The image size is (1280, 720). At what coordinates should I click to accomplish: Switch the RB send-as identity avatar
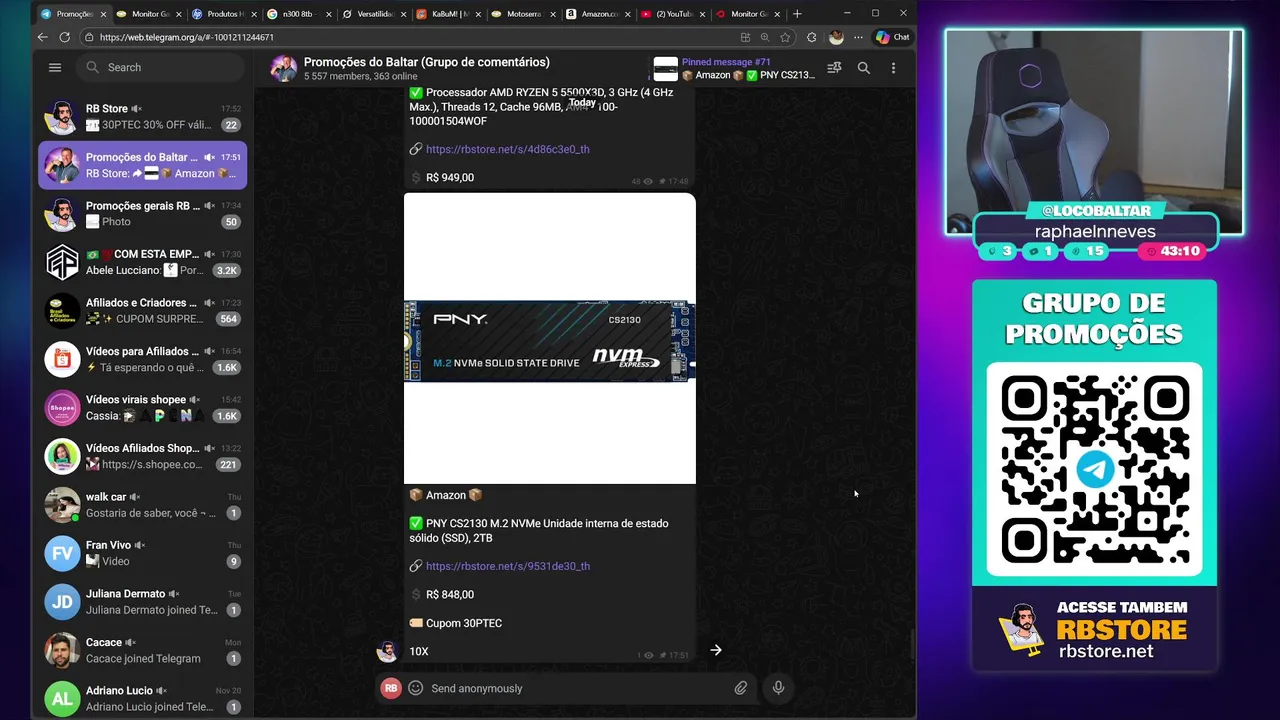(x=391, y=688)
